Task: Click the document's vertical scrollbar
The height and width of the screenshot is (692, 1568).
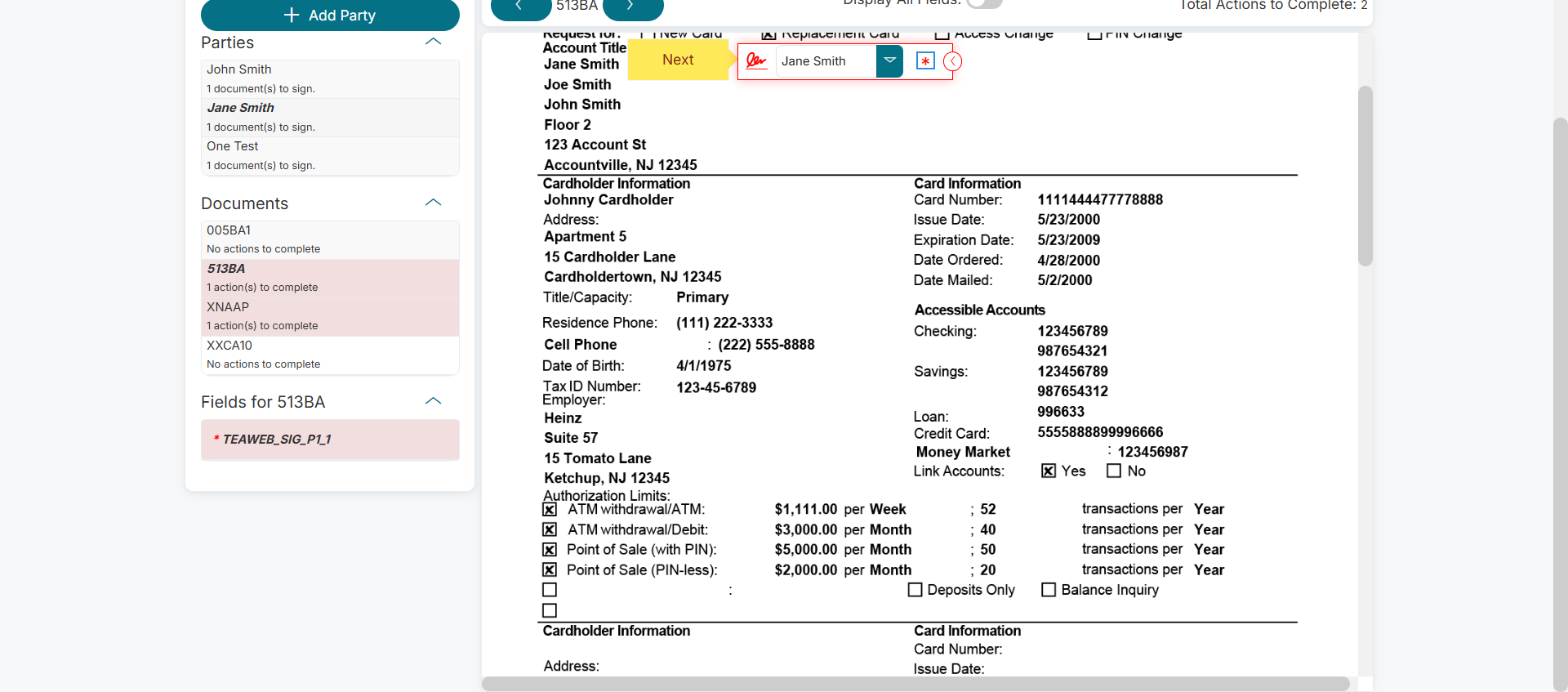Action: [x=1365, y=176]
